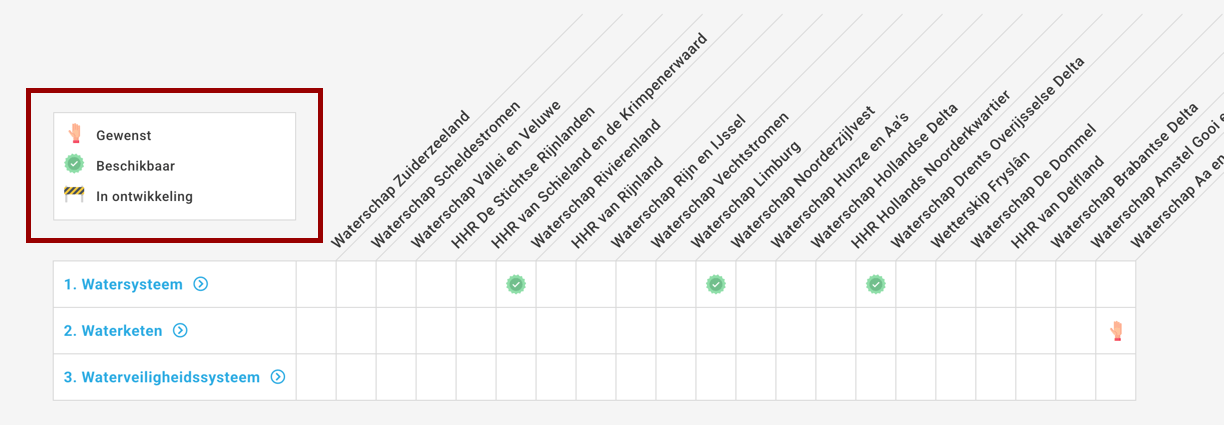The image size is (1224, 425).
Task: Open the 2. Waterketen link
Action: click(113, 330)
